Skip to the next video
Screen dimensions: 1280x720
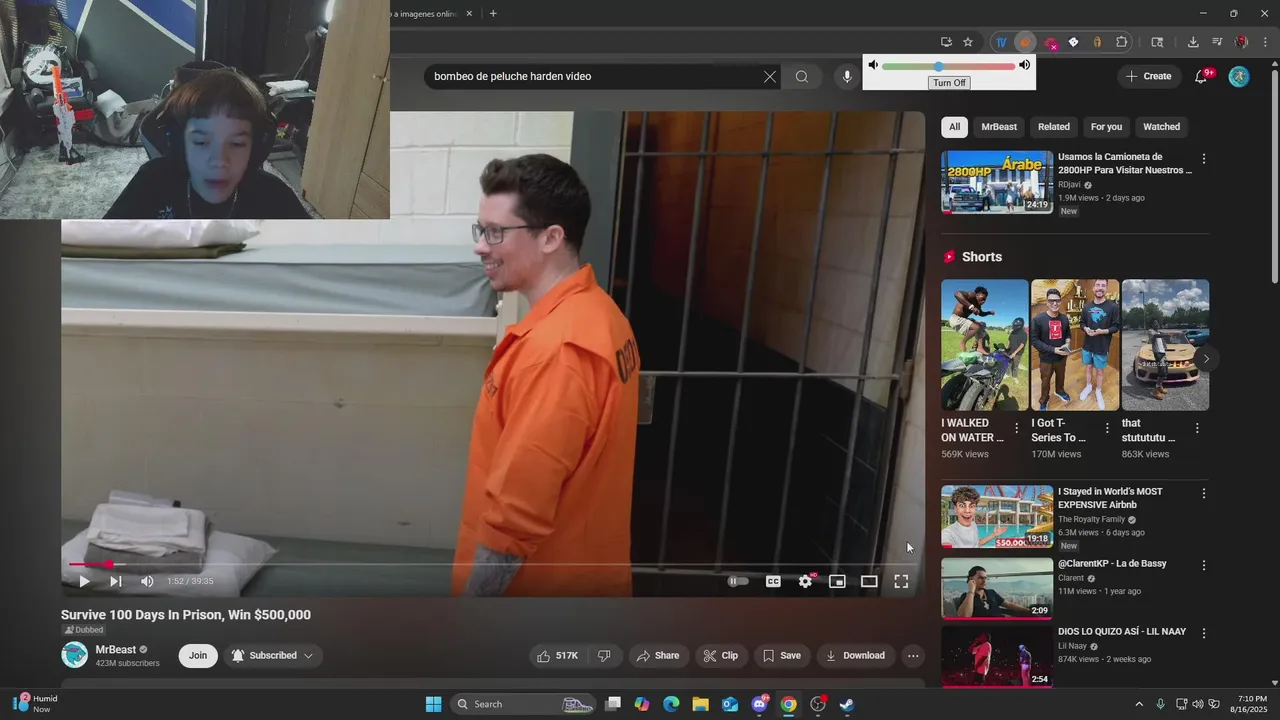click(116, 581)
